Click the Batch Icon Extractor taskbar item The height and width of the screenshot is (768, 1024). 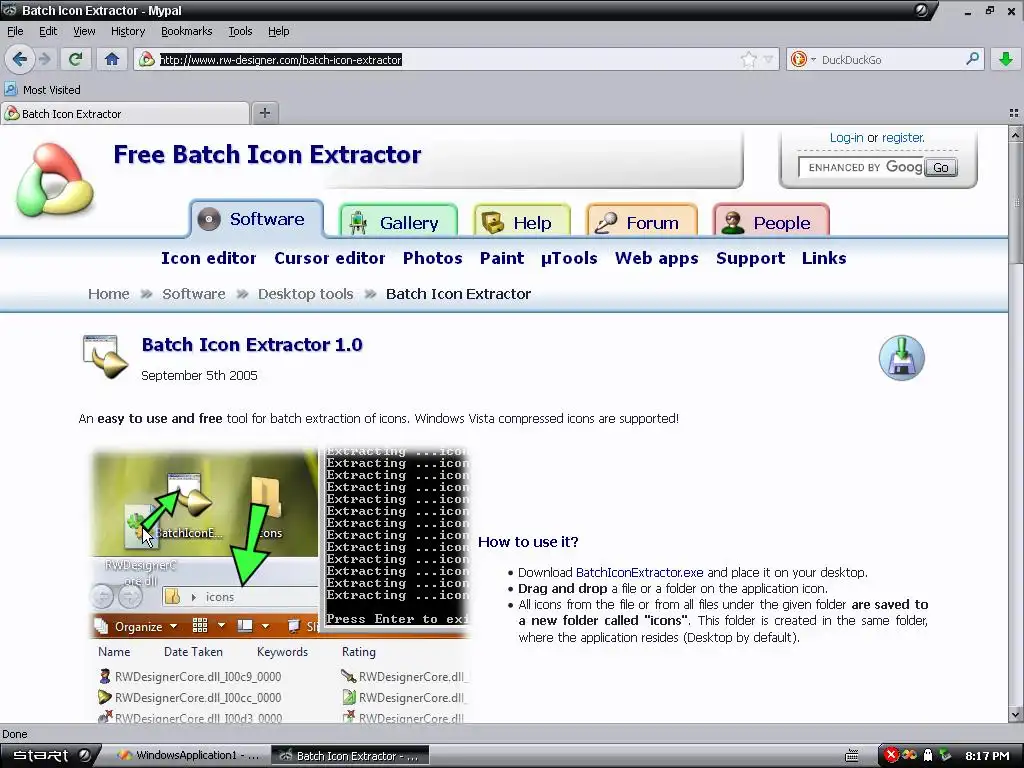pos(350,756)
